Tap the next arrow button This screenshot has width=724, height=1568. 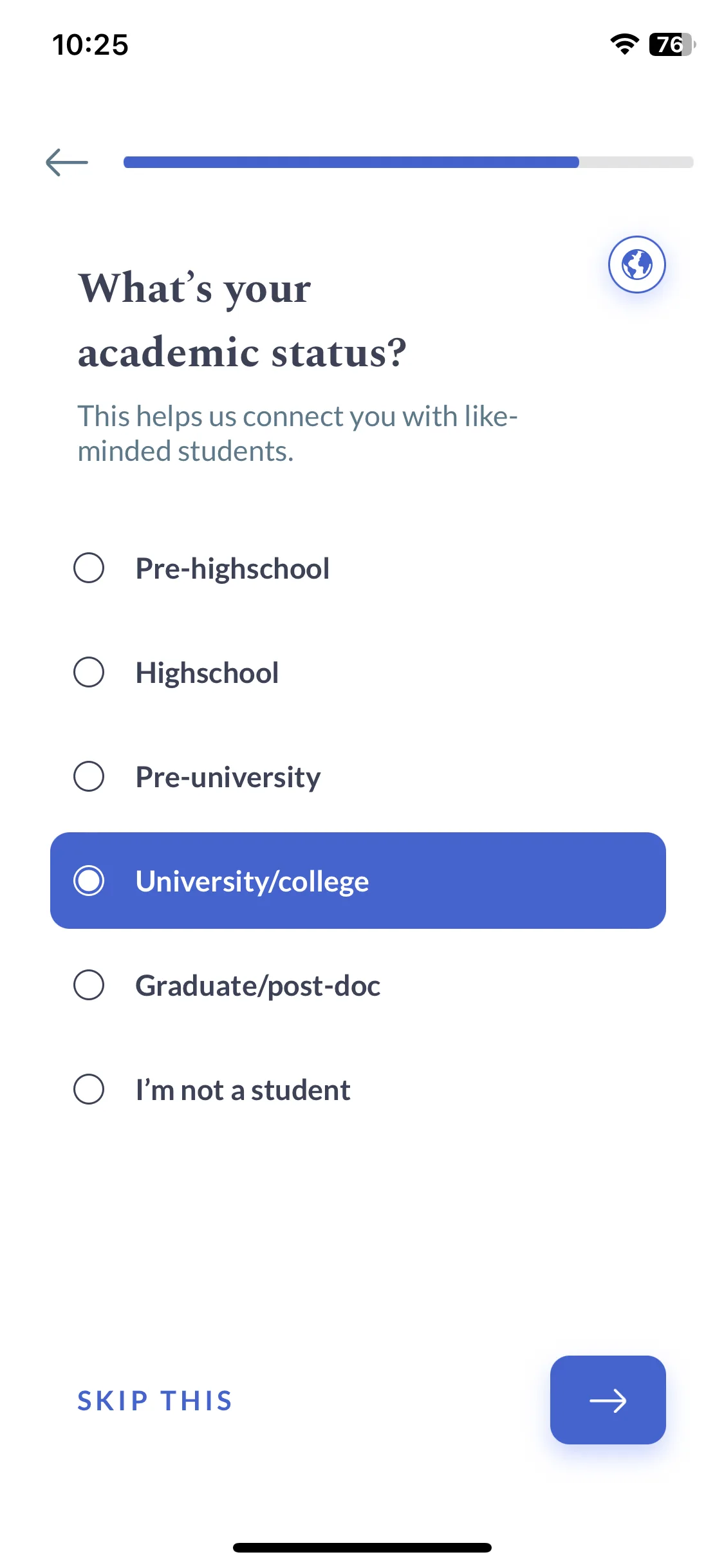pyautogui.click(x=608, y=1400)
